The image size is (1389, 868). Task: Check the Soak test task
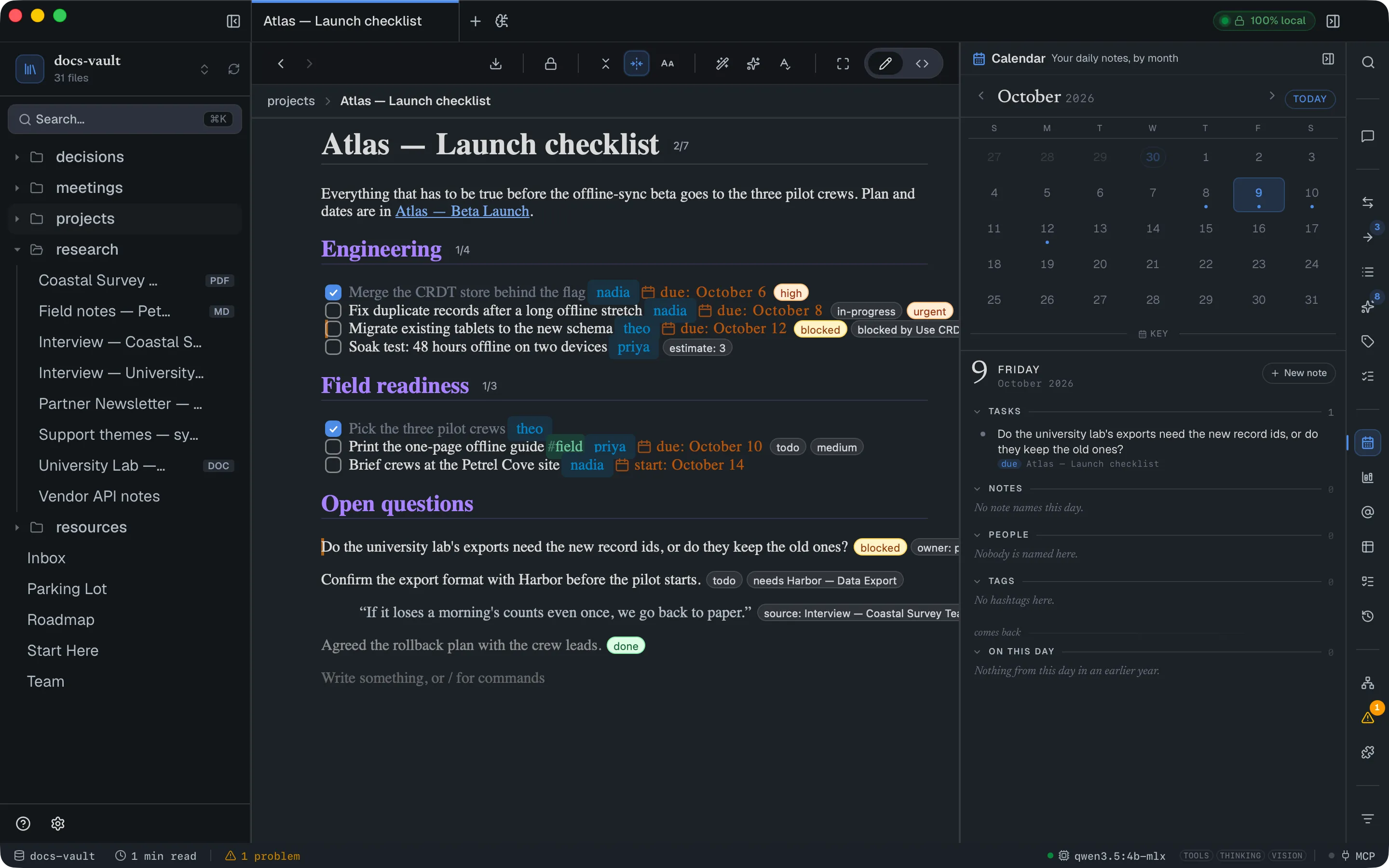(x=333, y=347)
